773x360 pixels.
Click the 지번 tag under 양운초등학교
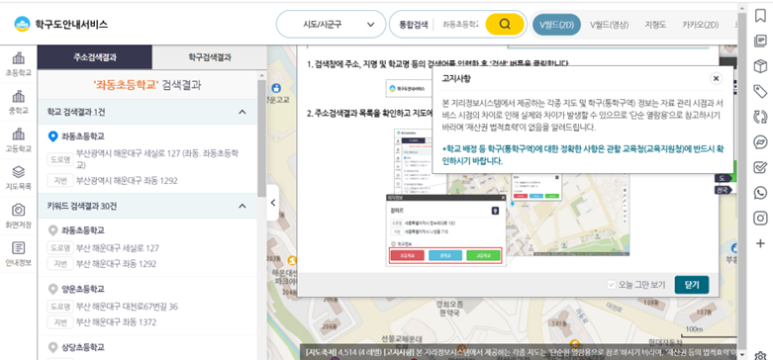(x=60, y=323)
